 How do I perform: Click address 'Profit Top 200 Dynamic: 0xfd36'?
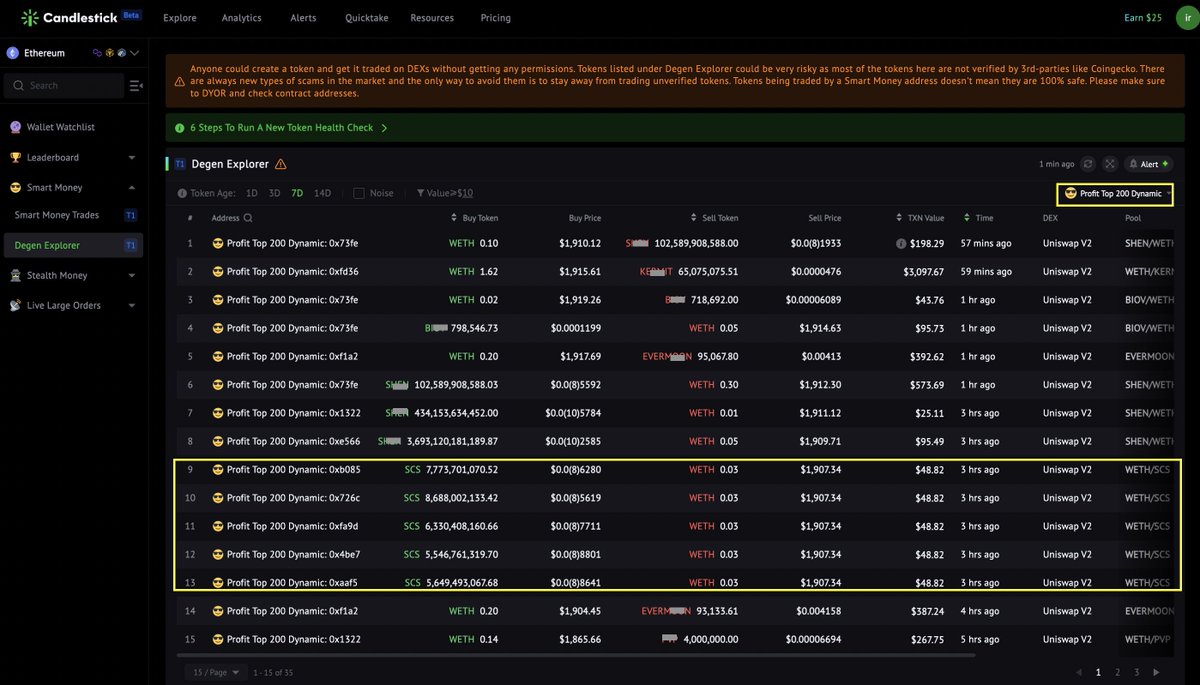point(292,271)
